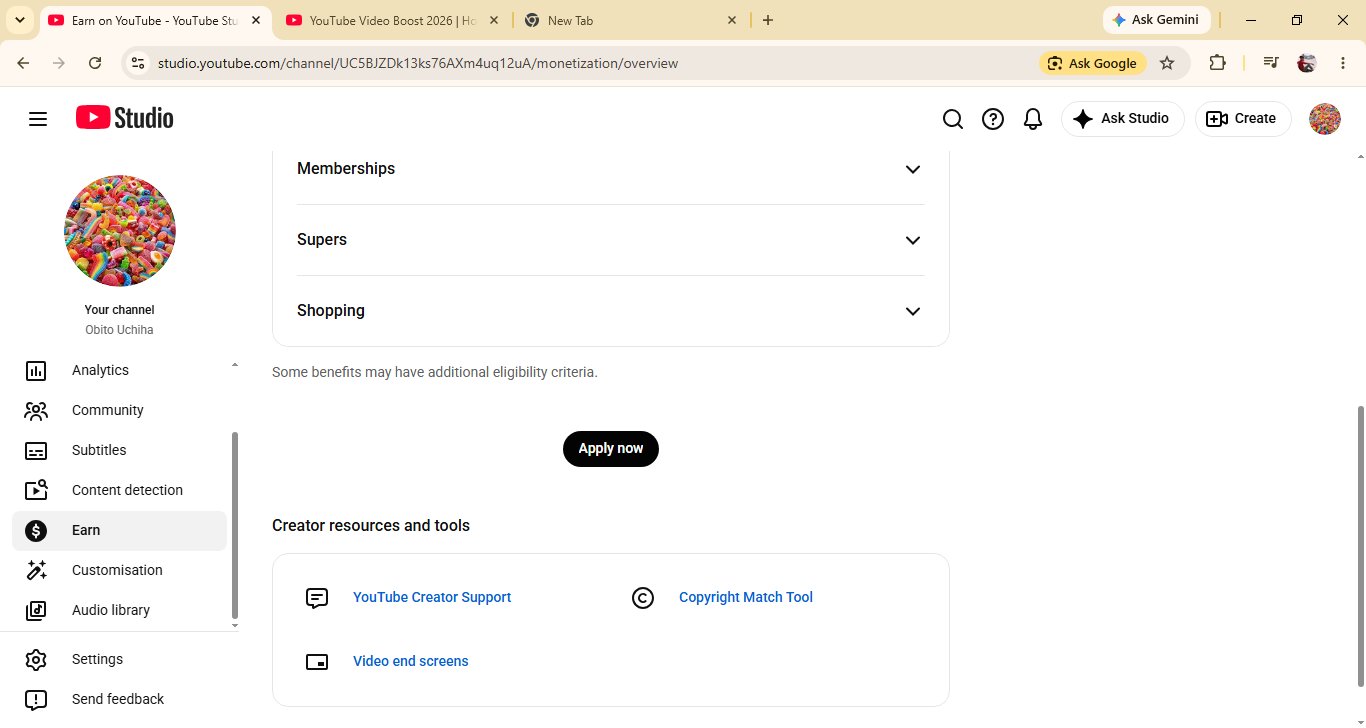Open the notifications bell

[x=1033, y=119]
